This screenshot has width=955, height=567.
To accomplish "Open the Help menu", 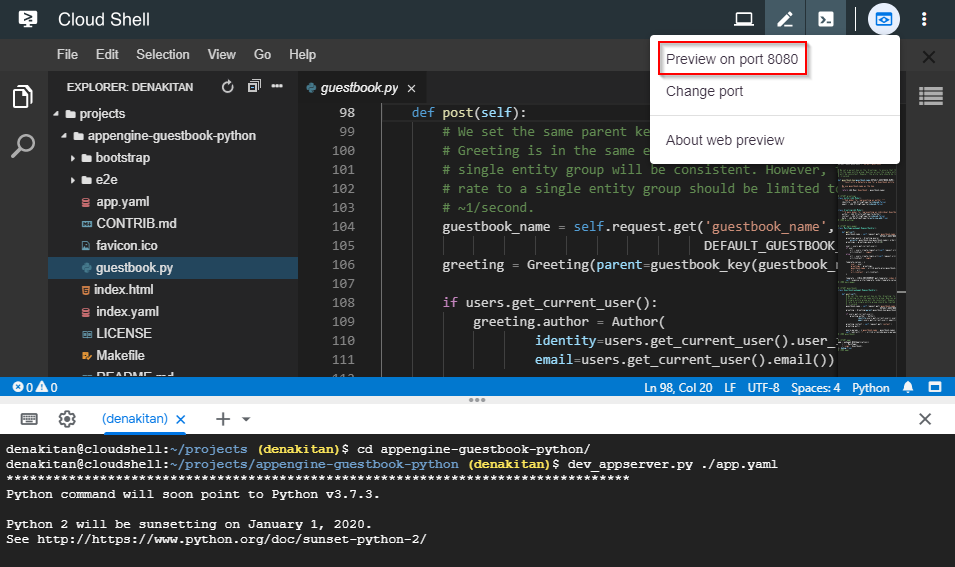I will (302, 55).
